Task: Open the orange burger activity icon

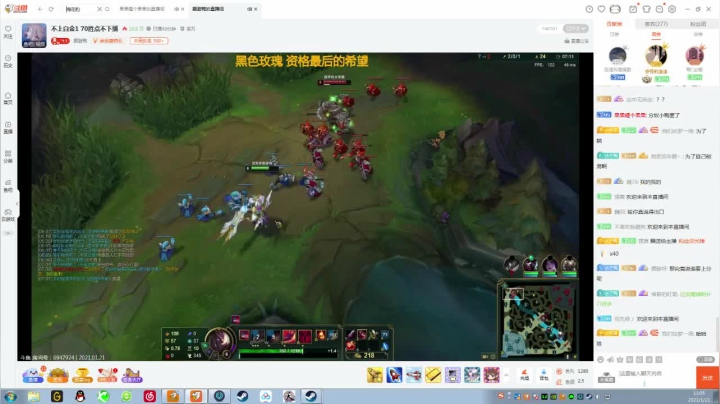Action: click(58, 375)
